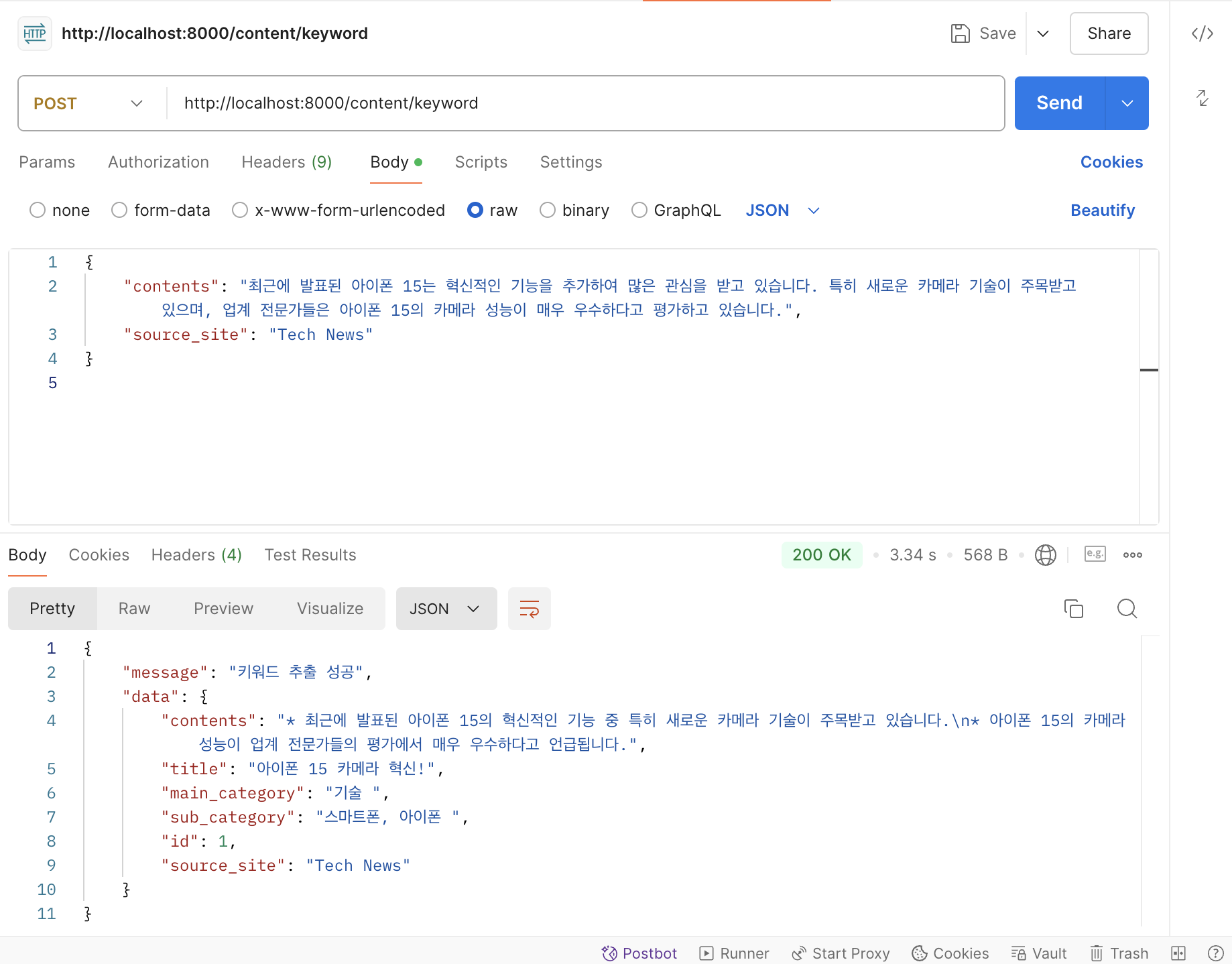Click the "message" key in response
Viewport: 1232px width, 964px height.
pyautogui.click(x=165, y=672)
